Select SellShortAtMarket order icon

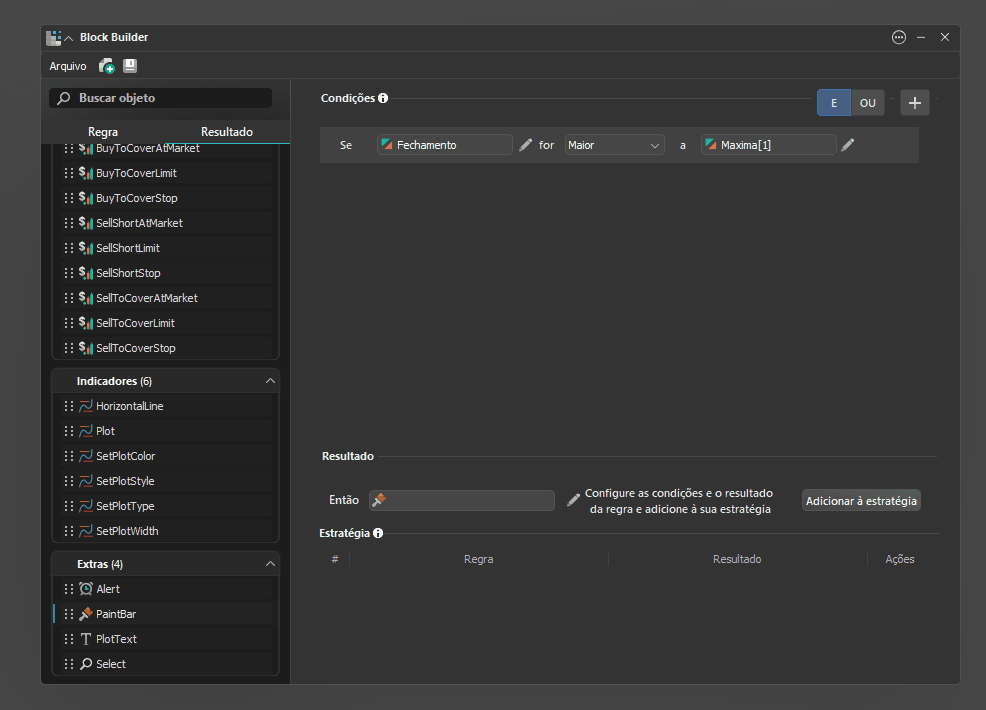click(86, 223)
